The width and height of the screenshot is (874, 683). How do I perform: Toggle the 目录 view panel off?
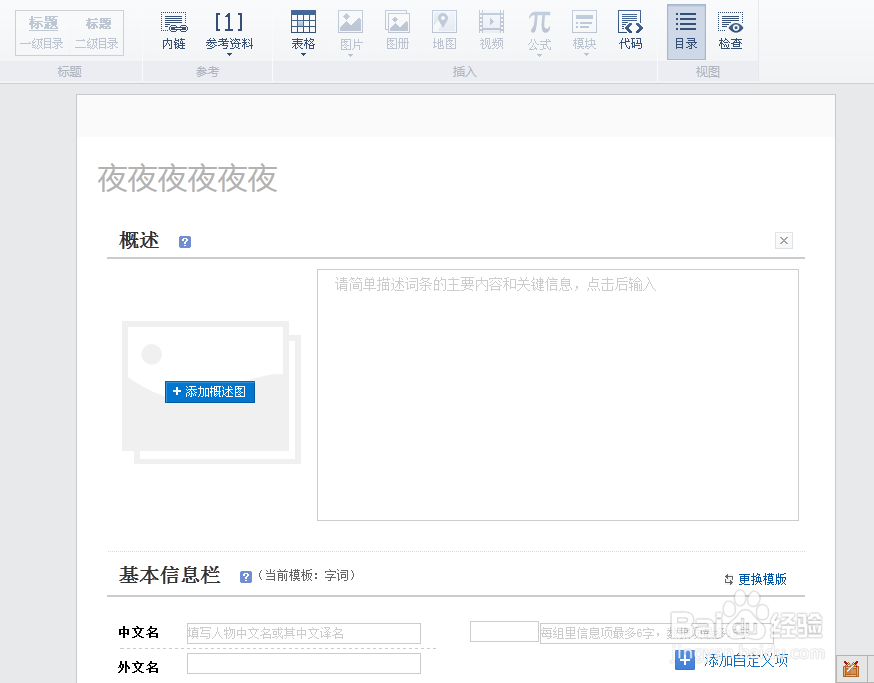point(686,30)
